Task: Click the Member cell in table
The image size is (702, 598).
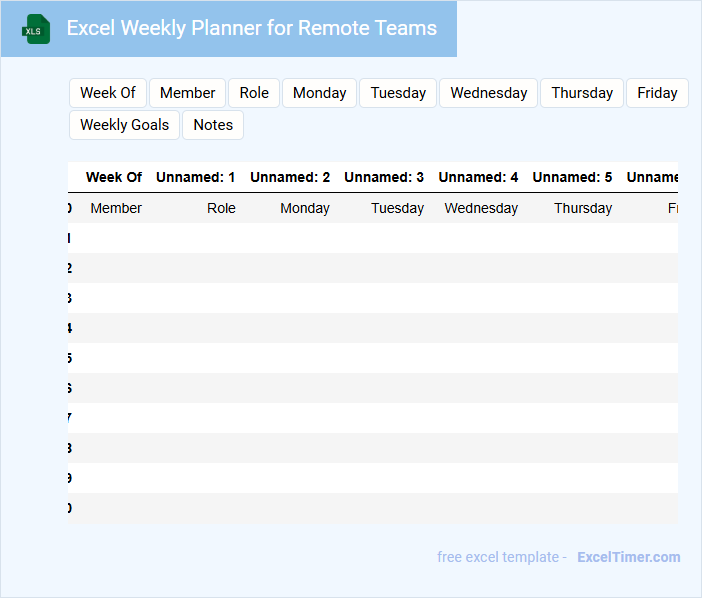Action: [x=116, y=208]
